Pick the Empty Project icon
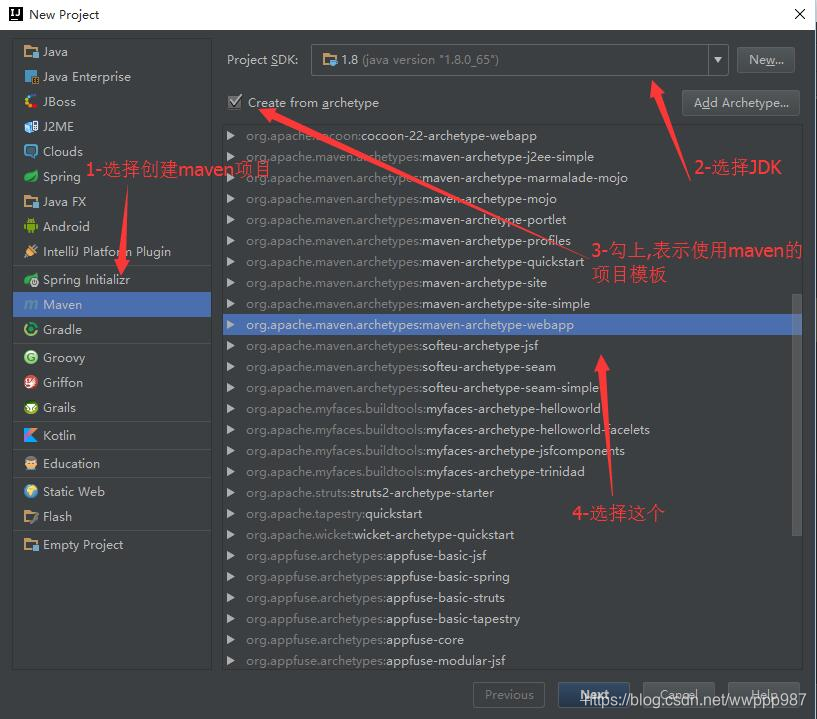 point(31,544)
